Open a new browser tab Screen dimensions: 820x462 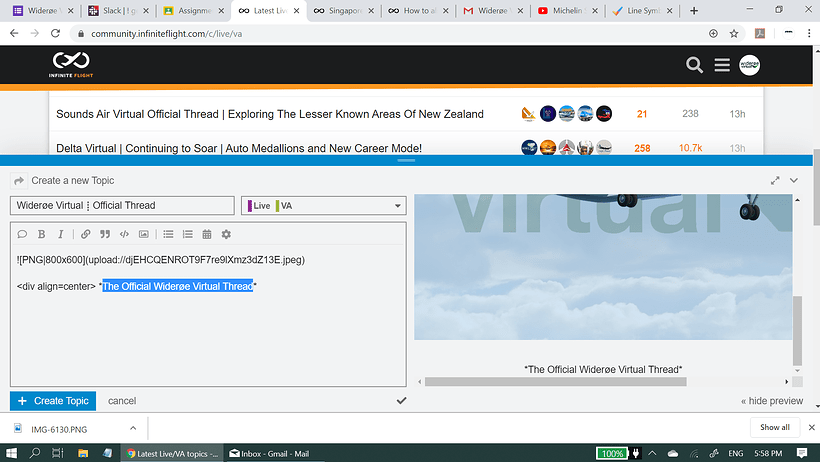click(693, 10)
